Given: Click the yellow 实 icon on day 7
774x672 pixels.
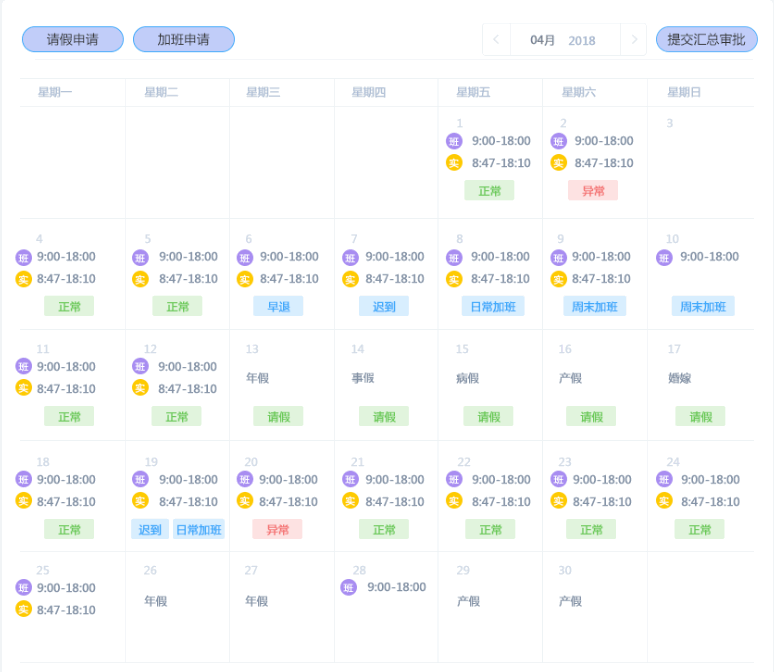Looking at the screenshot, I should click(350, 279).
